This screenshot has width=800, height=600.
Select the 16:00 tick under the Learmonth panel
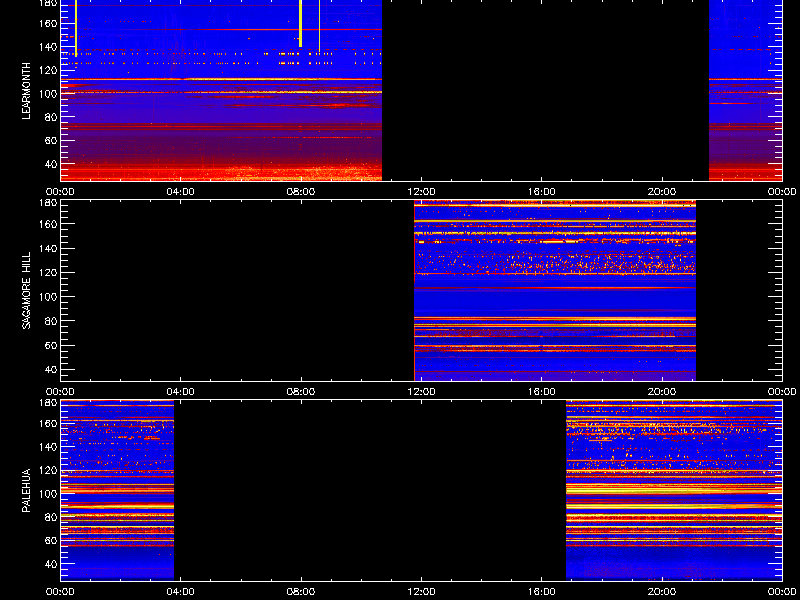pos(542,192)
